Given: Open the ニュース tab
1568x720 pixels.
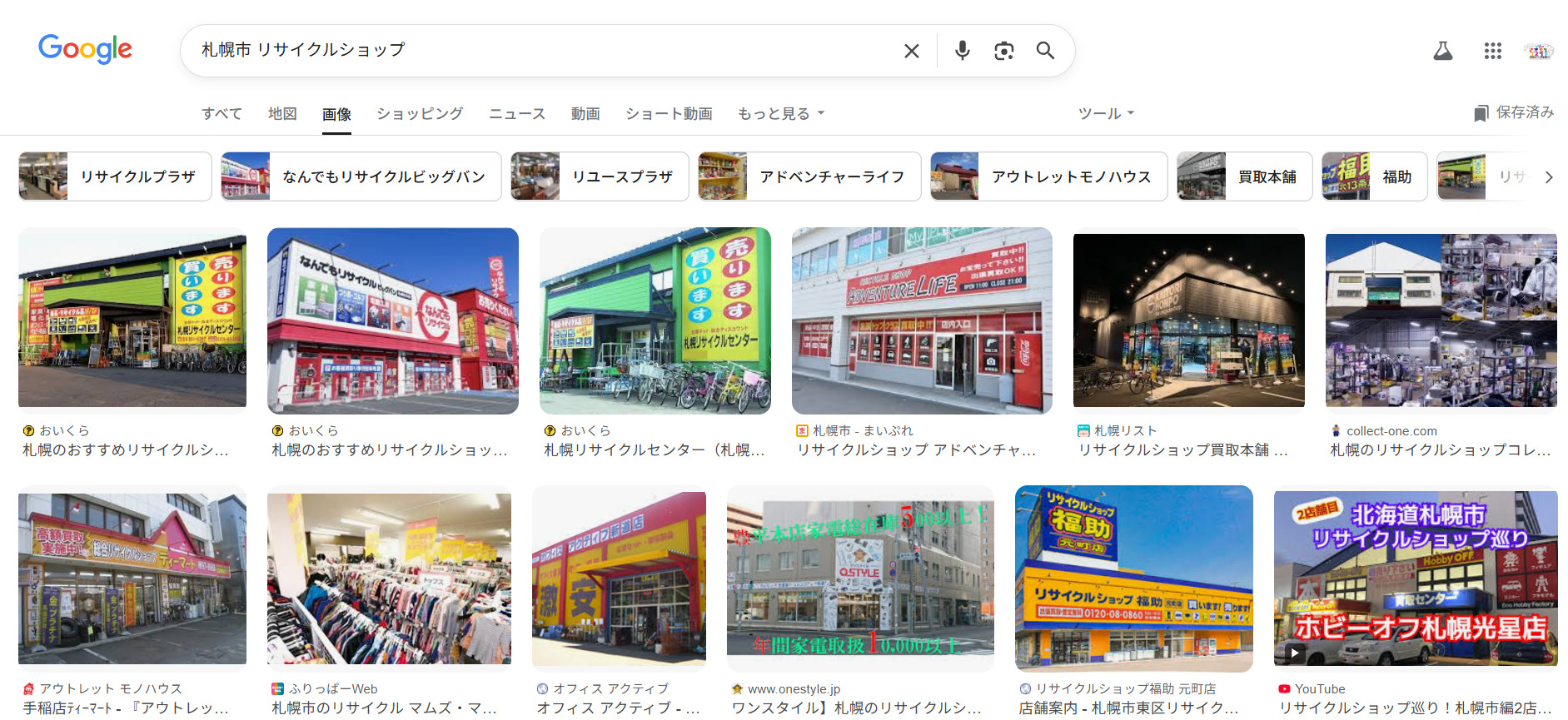Looking at the screenshot, I should [517, 113].
